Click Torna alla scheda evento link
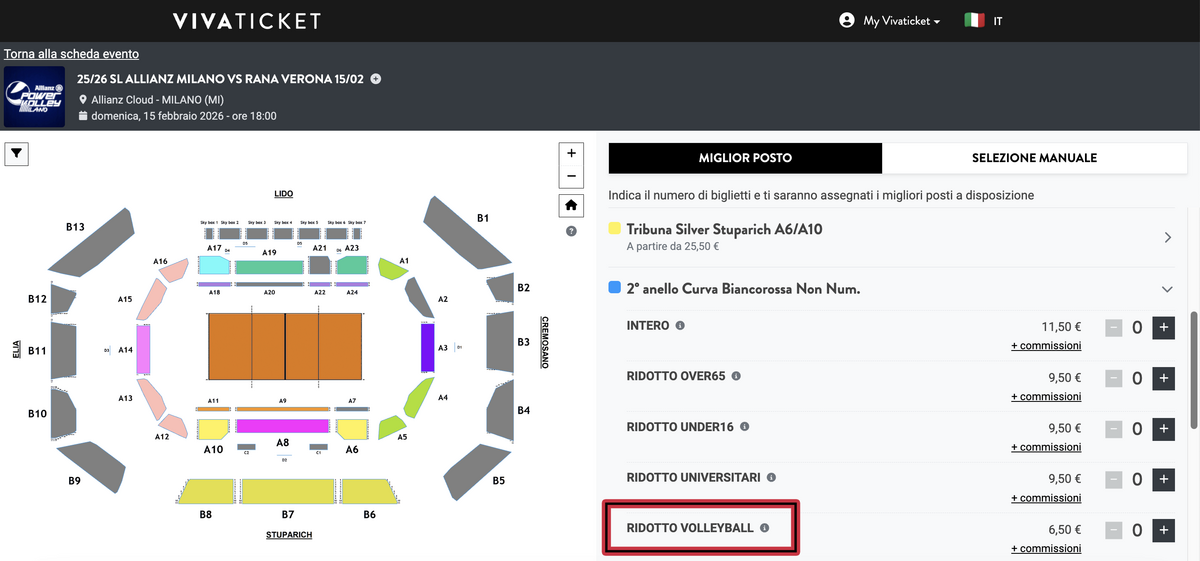Viewport: 1200px width, 561px height. 71,54
